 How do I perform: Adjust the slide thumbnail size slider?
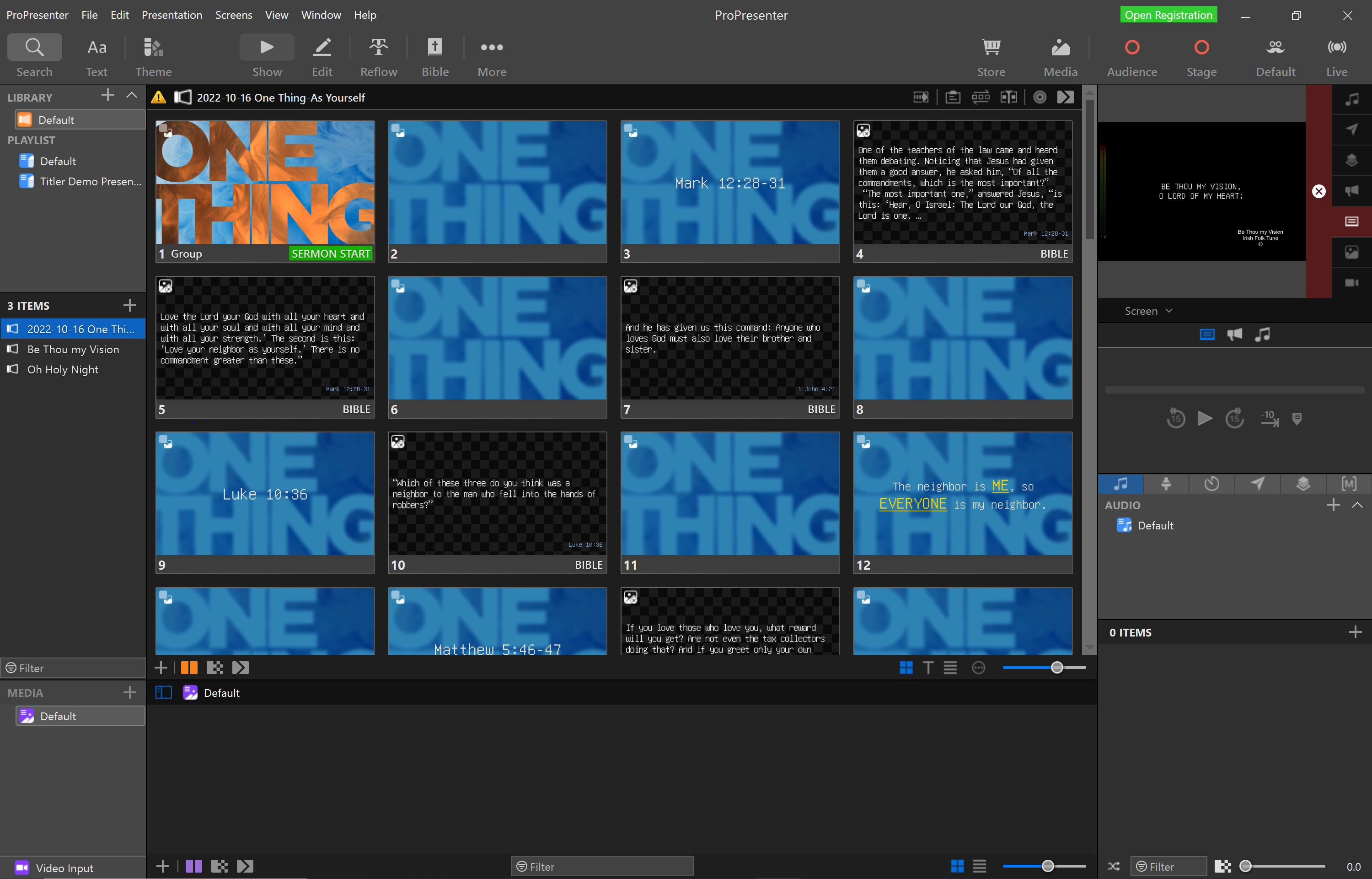1056,667
